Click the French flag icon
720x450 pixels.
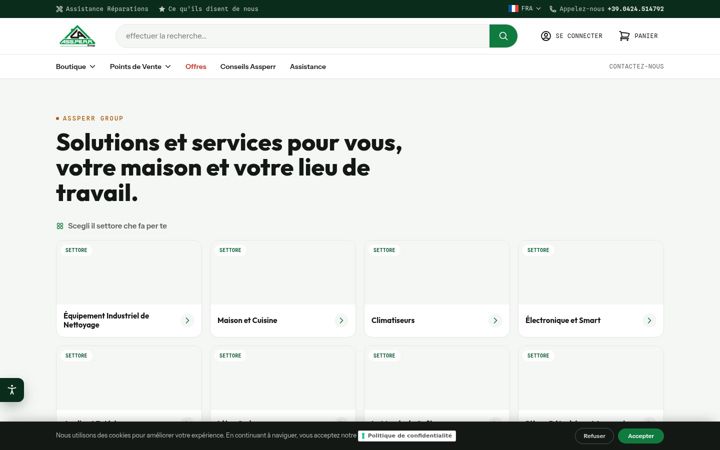click(513, 8)
